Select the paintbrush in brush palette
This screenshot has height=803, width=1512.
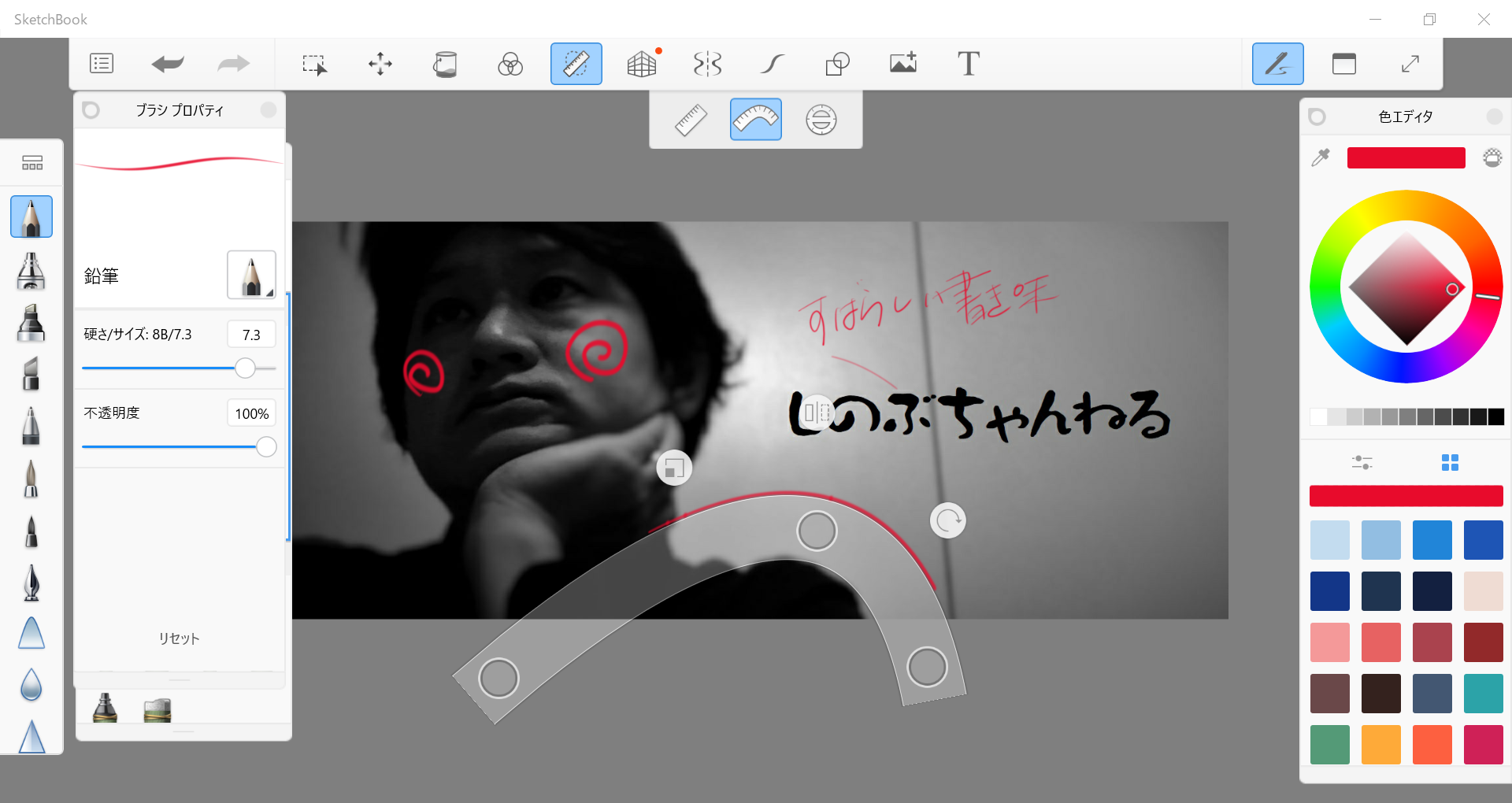[31, 479]
